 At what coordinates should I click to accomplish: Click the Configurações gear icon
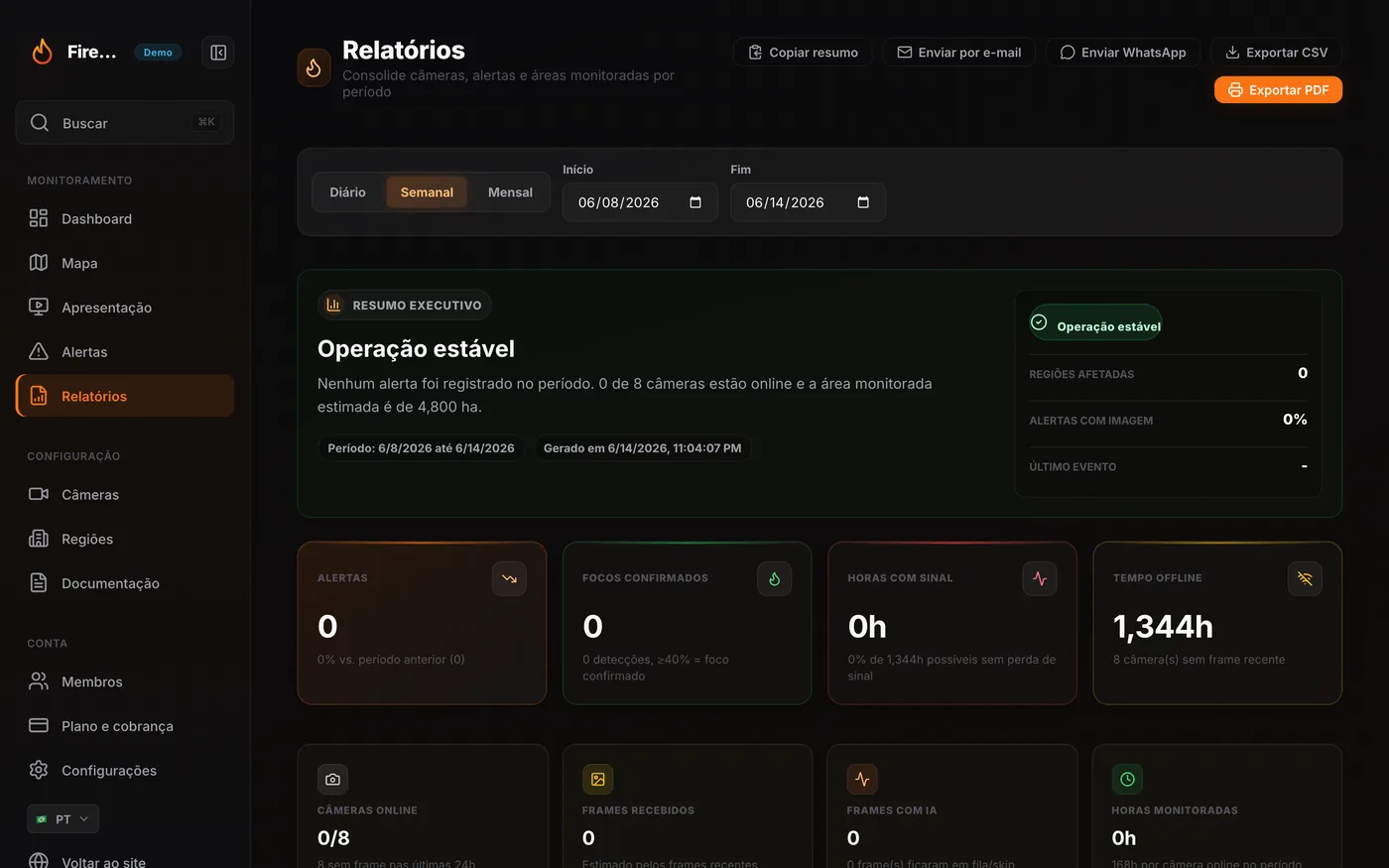pos(39,770)
